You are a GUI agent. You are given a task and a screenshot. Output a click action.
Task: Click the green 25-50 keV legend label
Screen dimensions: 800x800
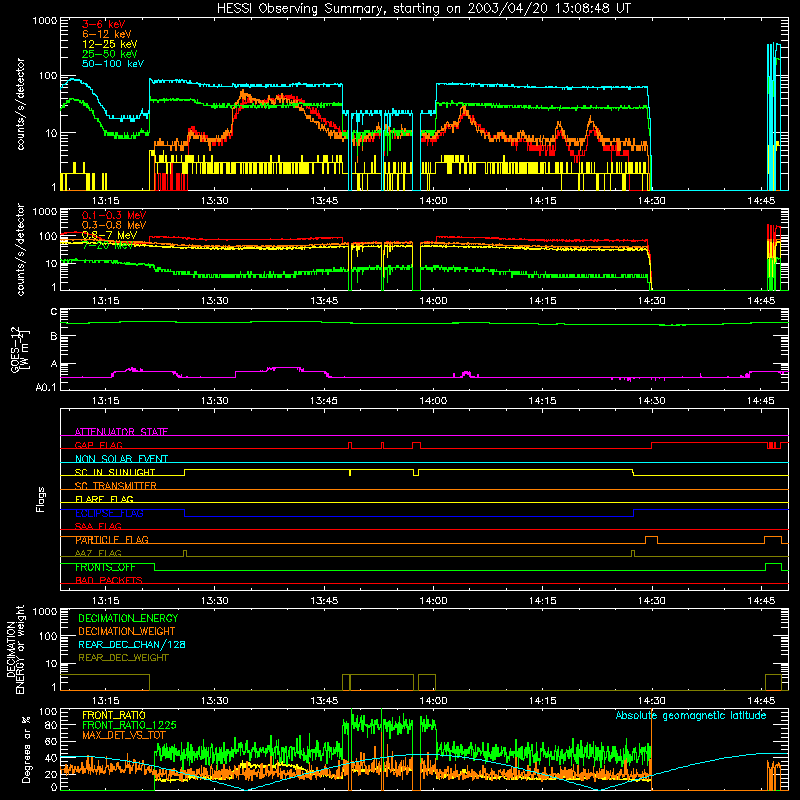click(x=110, y=54)
